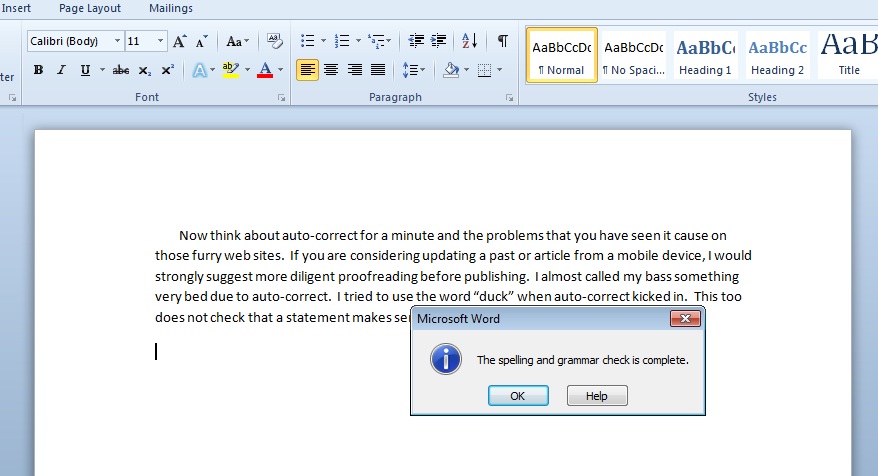Toggle Subscript formatting
Viewport: 878px width, 476px height.
pos(144,70)
